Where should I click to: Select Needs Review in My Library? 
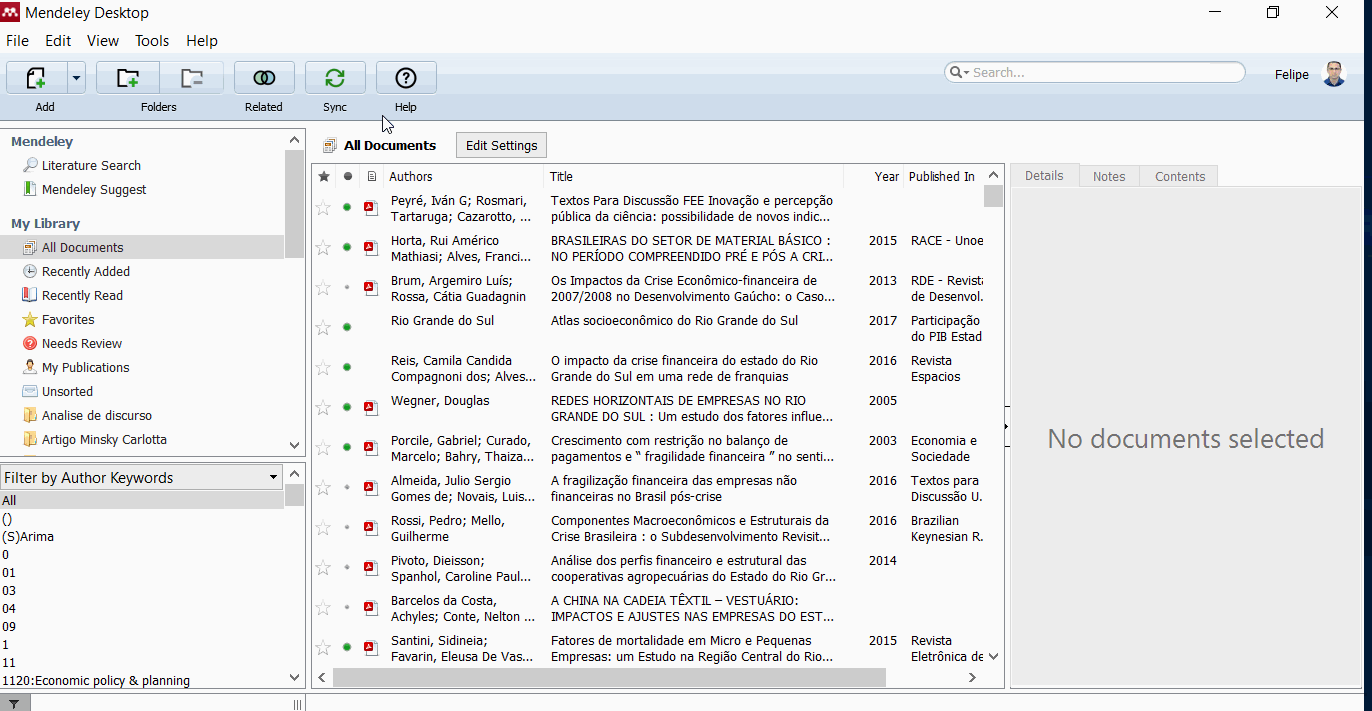[x=82, y=343]
